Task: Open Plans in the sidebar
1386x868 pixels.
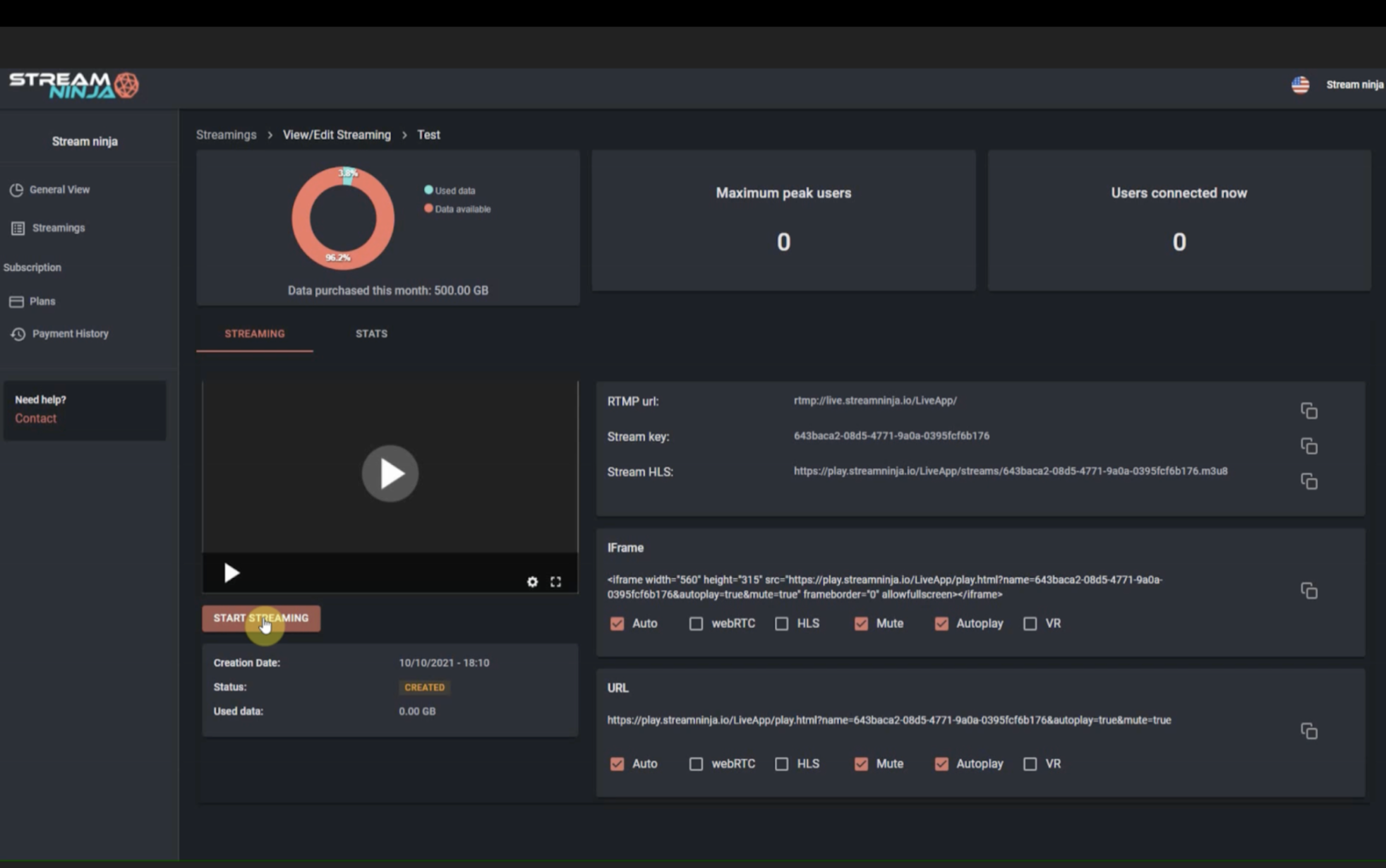Action: point(42,301)
